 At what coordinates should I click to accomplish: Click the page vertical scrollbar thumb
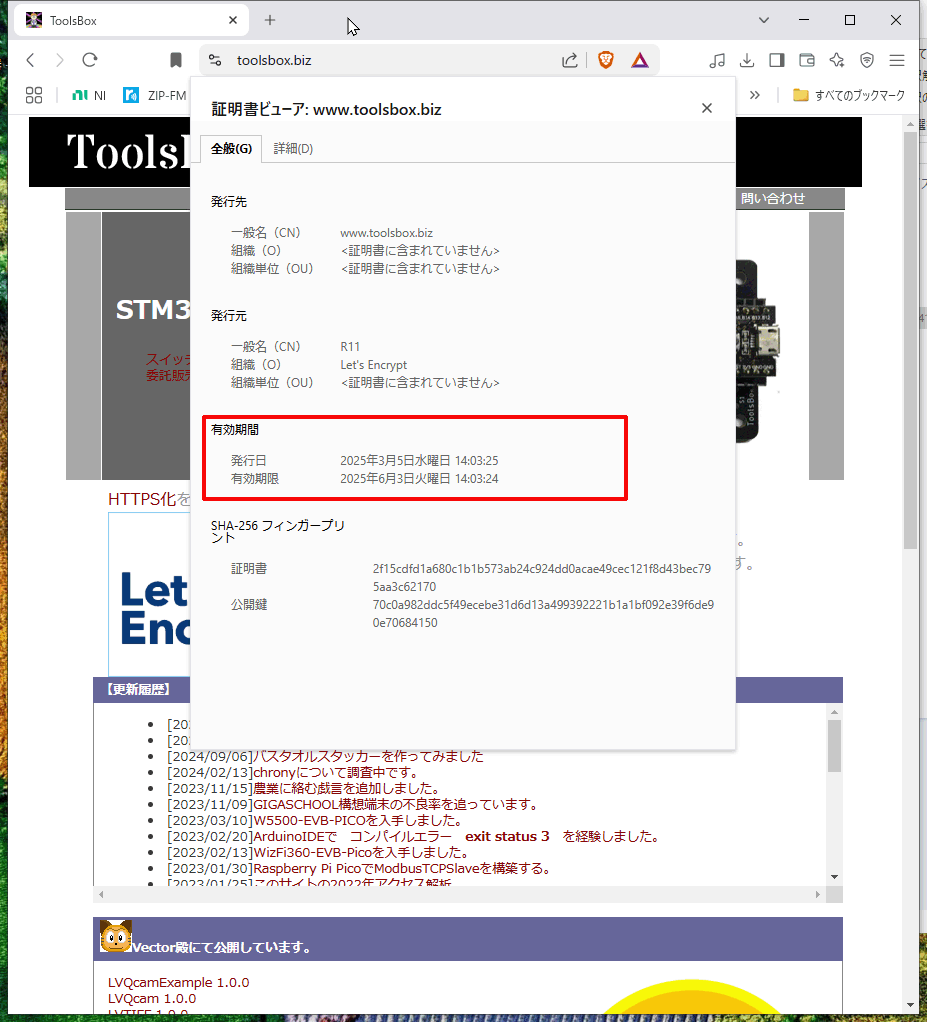pyautogui.click(x=910, y=341)
